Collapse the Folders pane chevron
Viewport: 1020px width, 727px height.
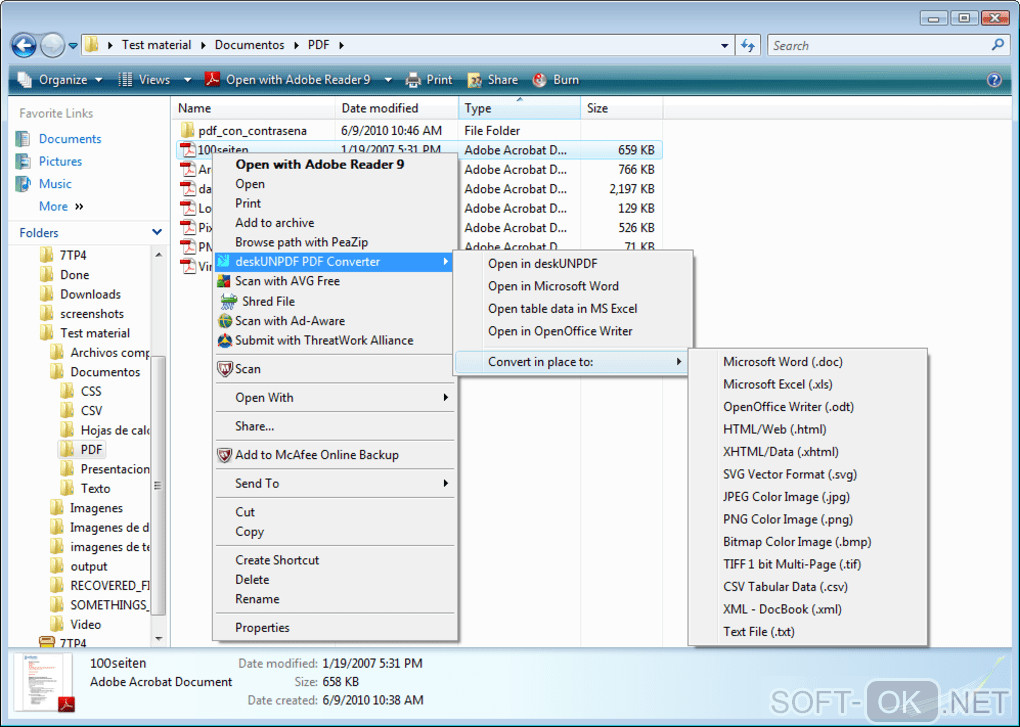[x=157, y=232]
